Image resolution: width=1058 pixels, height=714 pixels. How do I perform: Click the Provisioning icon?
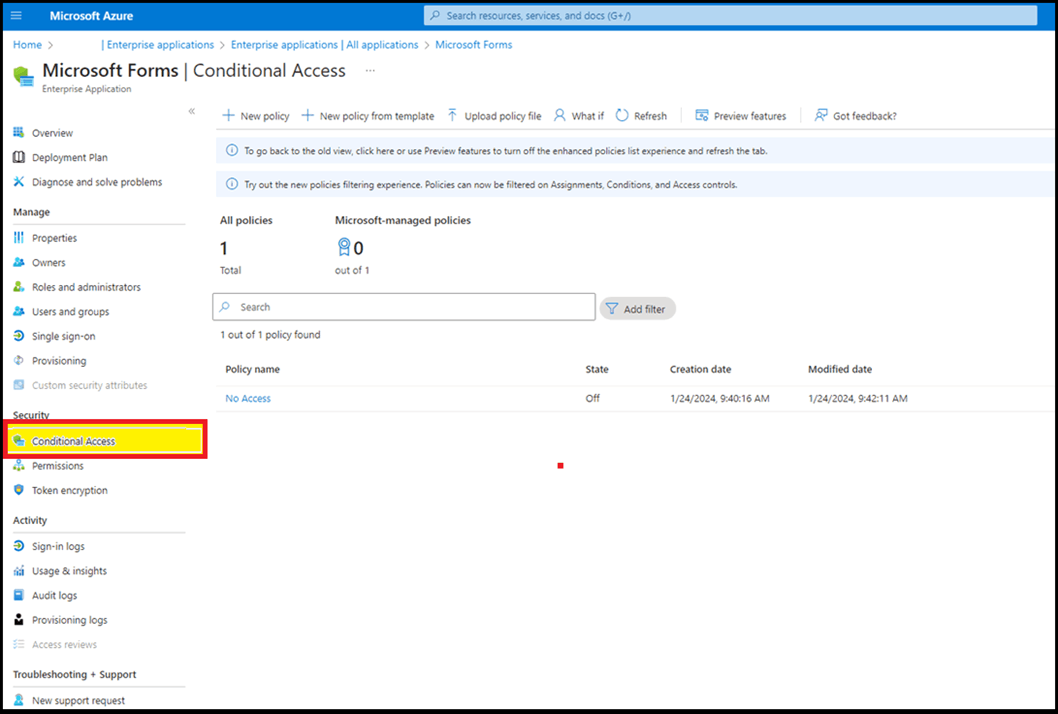click(19, 360)
